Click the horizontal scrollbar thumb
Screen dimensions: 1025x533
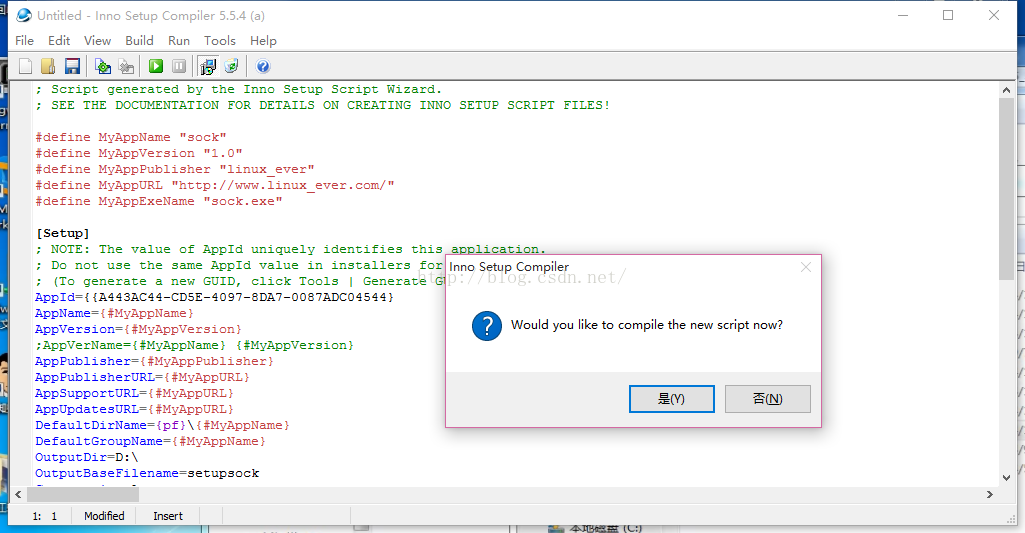point(83,494)
